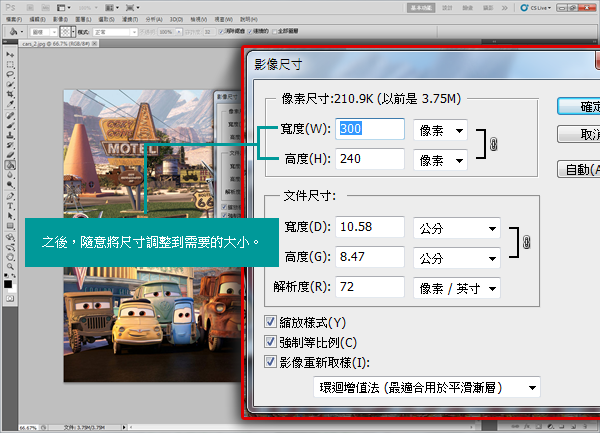This screenshot has height=433, width=600.
Task: Show more workspaces with the >> button
Action: point(505,8)
